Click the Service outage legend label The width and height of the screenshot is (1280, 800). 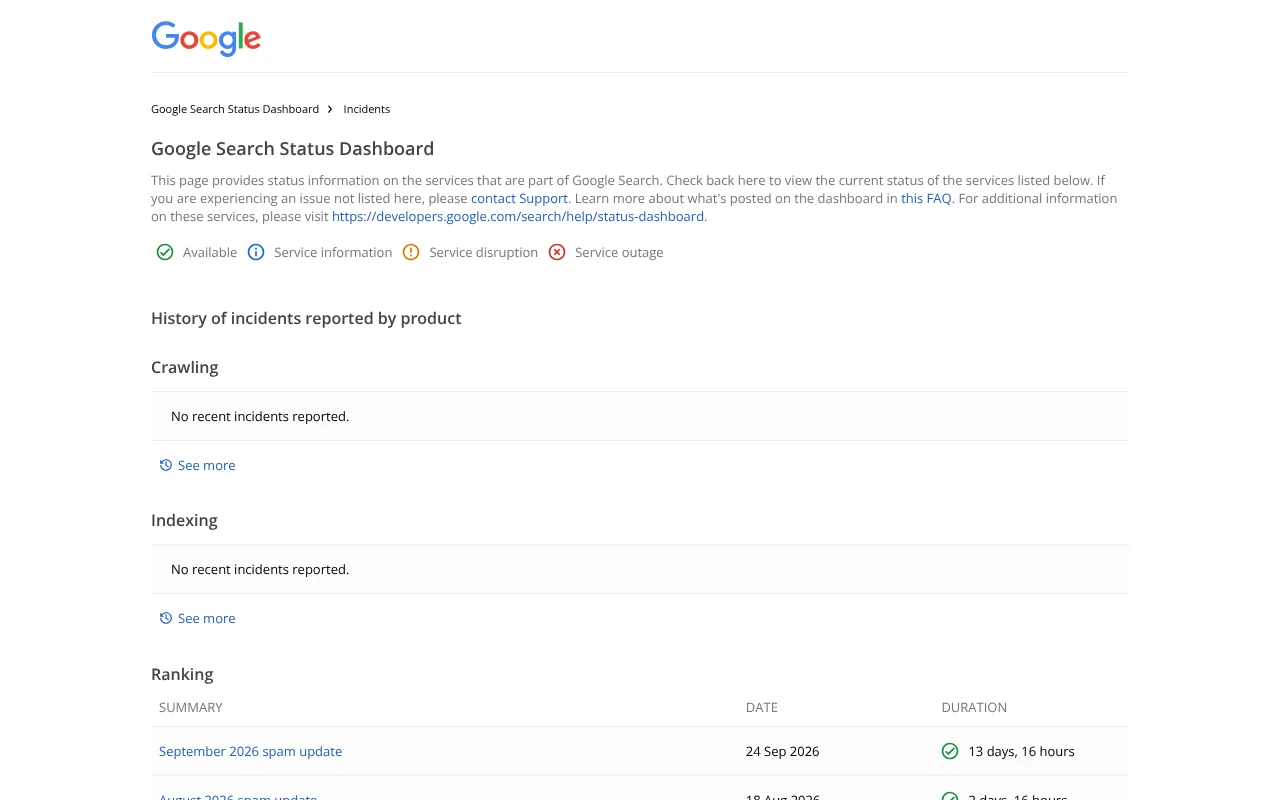coord(619,252)
